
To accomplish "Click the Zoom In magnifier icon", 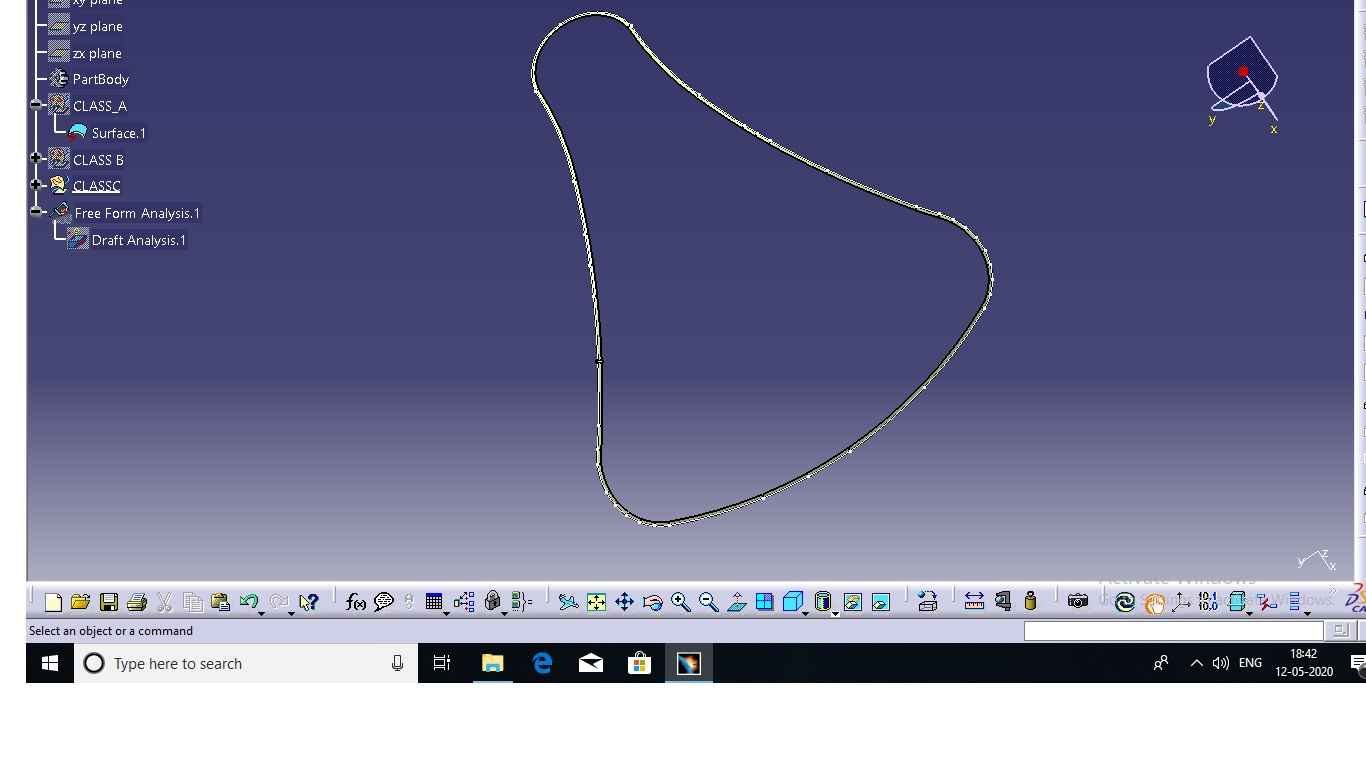I will pos(681,602).
